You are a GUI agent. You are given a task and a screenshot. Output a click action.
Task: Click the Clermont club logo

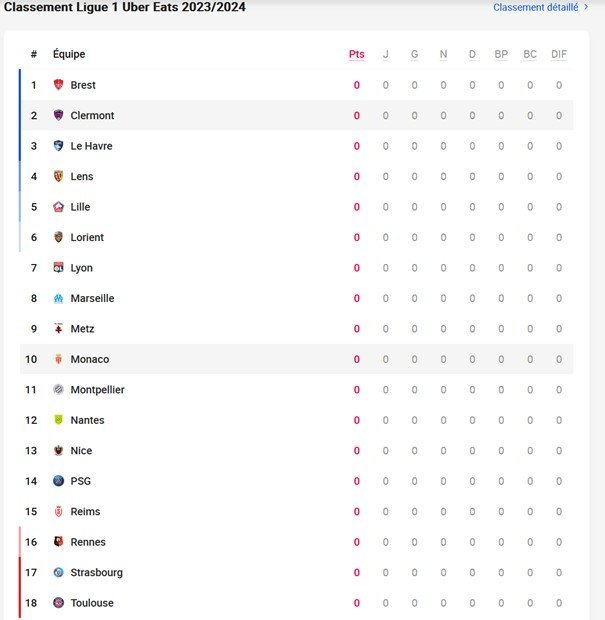point(59,115)
